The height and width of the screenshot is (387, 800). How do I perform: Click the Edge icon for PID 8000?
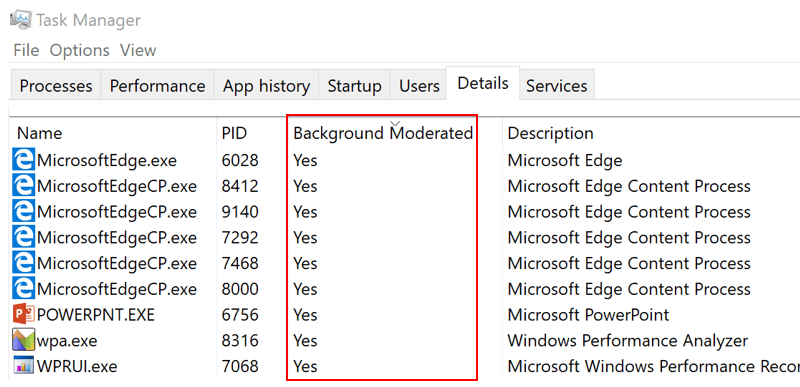coord(23,289)
